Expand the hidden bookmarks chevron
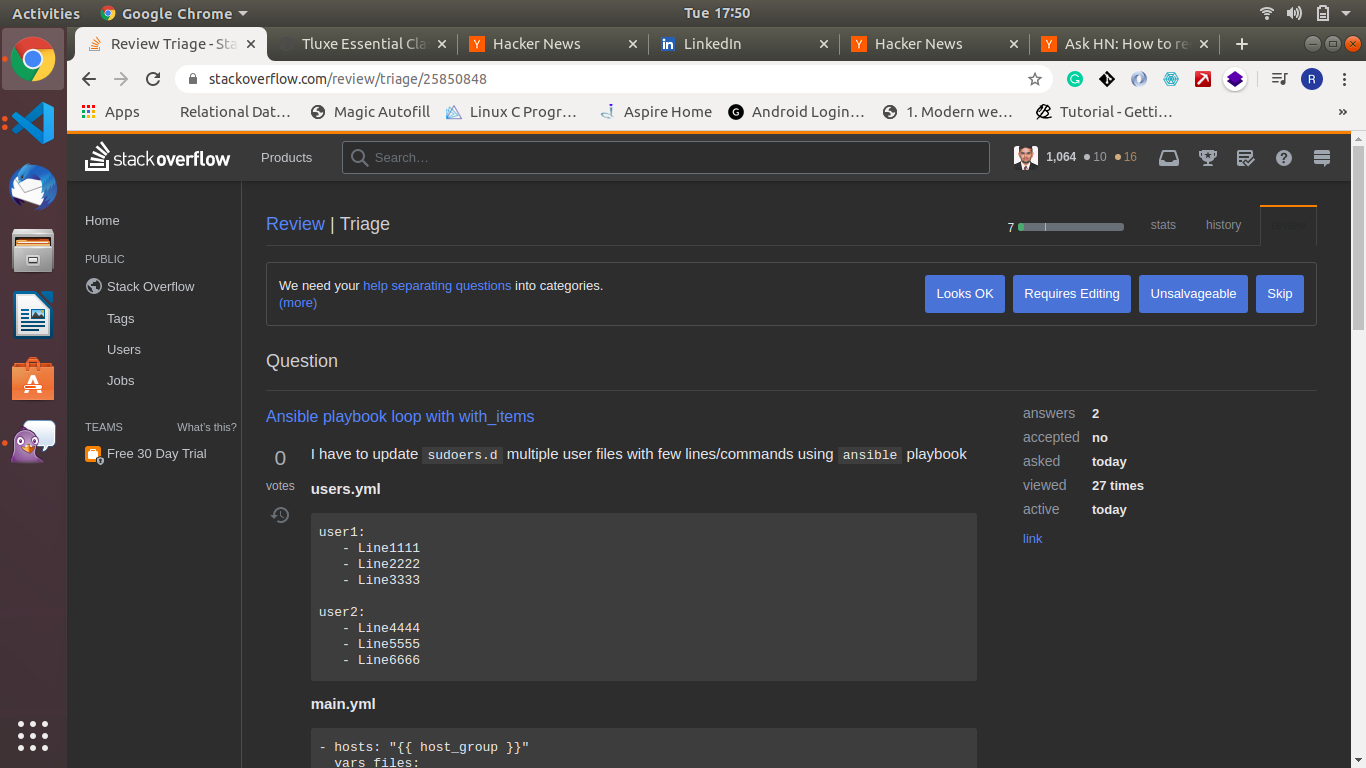 (1342, 112)
